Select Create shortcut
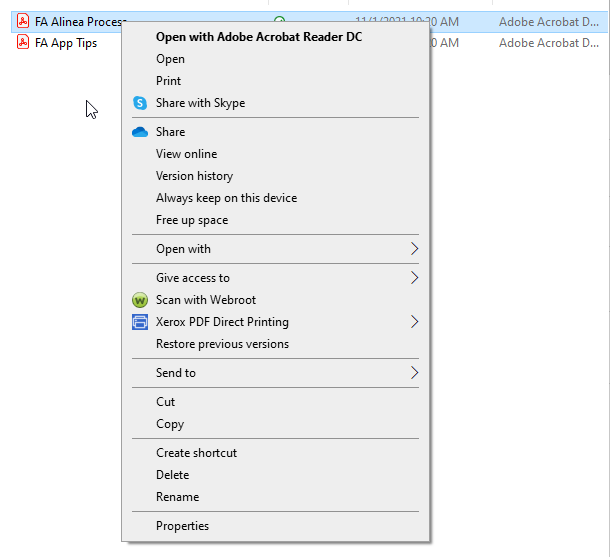The image size is (610, 557). 275,453
